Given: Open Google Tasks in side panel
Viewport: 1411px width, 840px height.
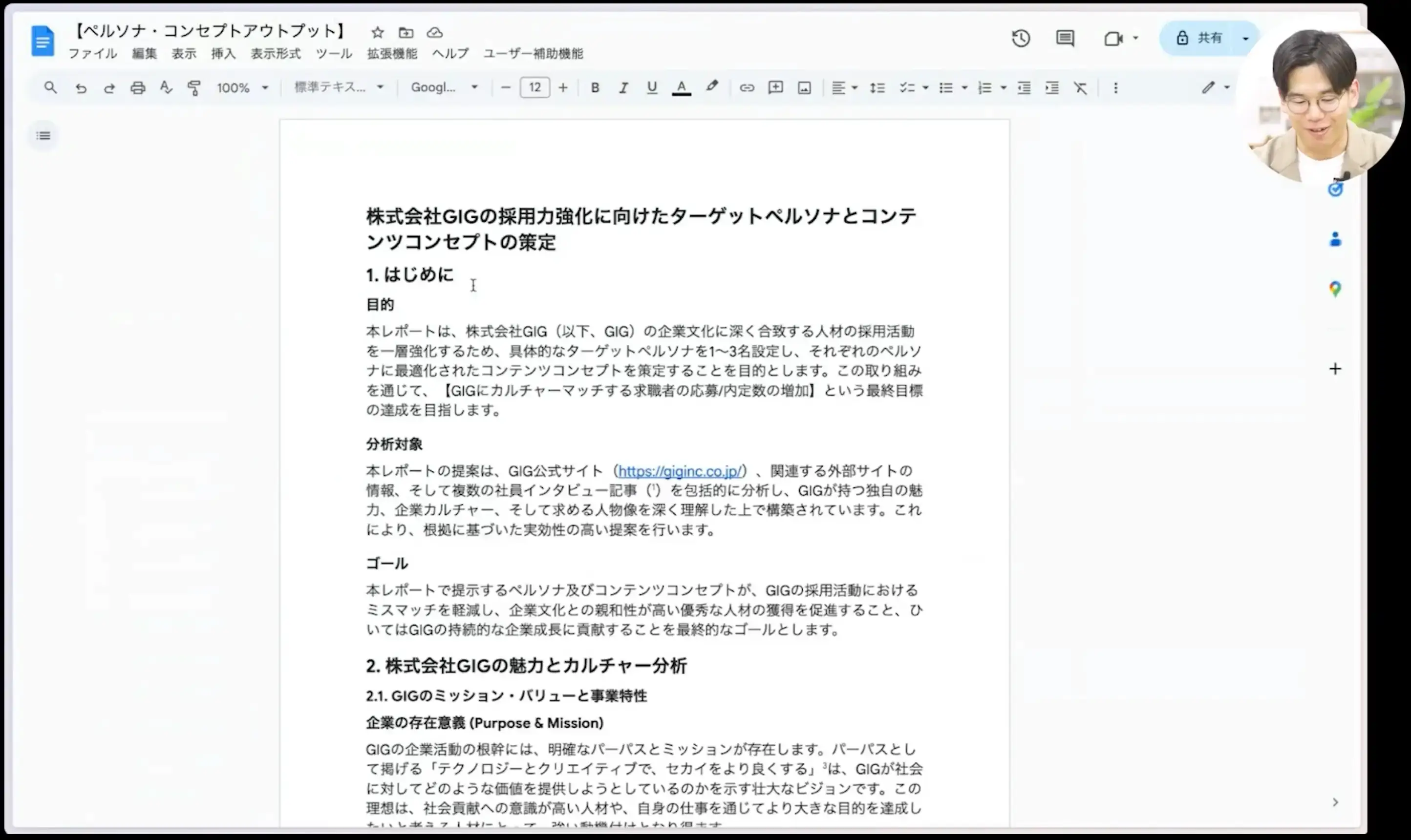Looking at the screenshot, I should coord(1335,189).
